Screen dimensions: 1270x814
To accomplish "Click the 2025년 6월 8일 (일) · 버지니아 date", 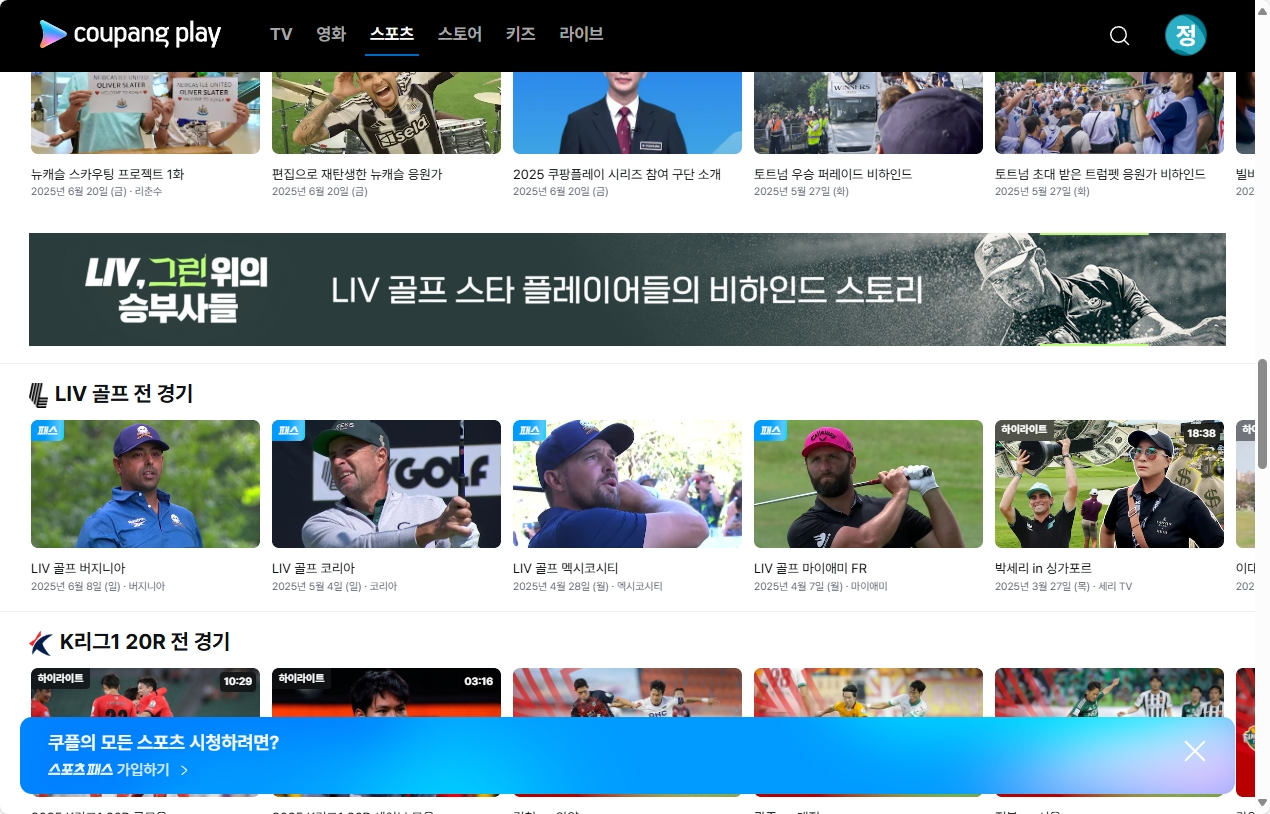I will click(98, 586).
